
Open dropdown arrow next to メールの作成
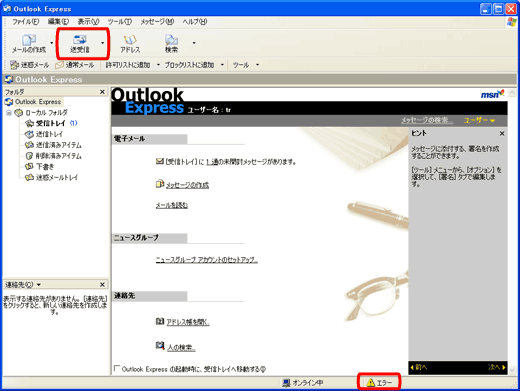[52, 43]
